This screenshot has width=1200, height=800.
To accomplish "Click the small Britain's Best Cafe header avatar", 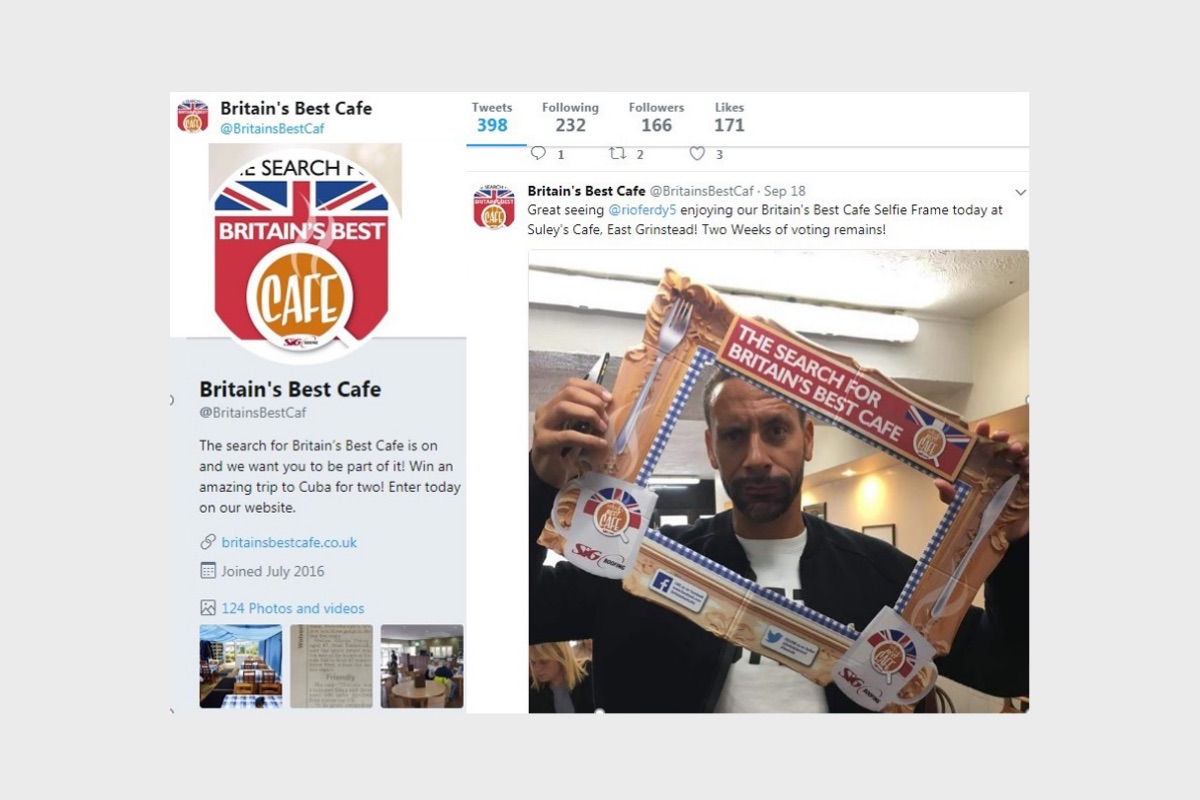I will (193, 116).
